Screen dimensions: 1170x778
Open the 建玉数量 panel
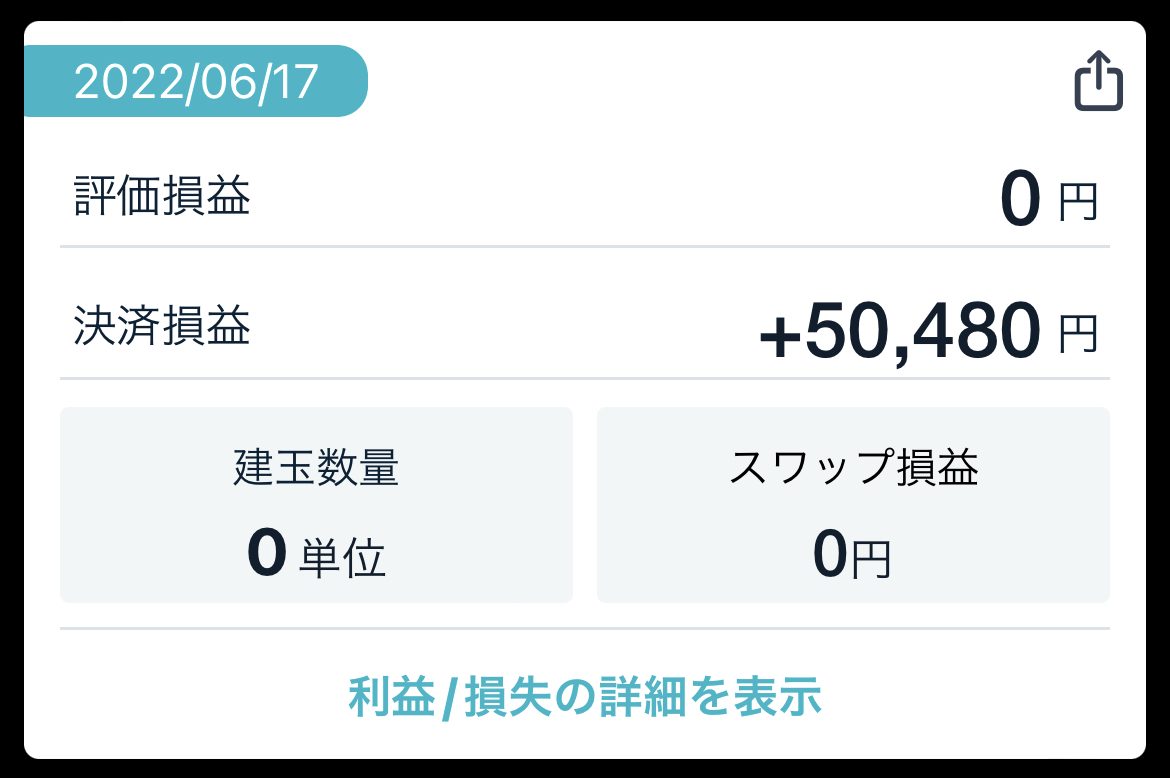click(x=316, y=505)
